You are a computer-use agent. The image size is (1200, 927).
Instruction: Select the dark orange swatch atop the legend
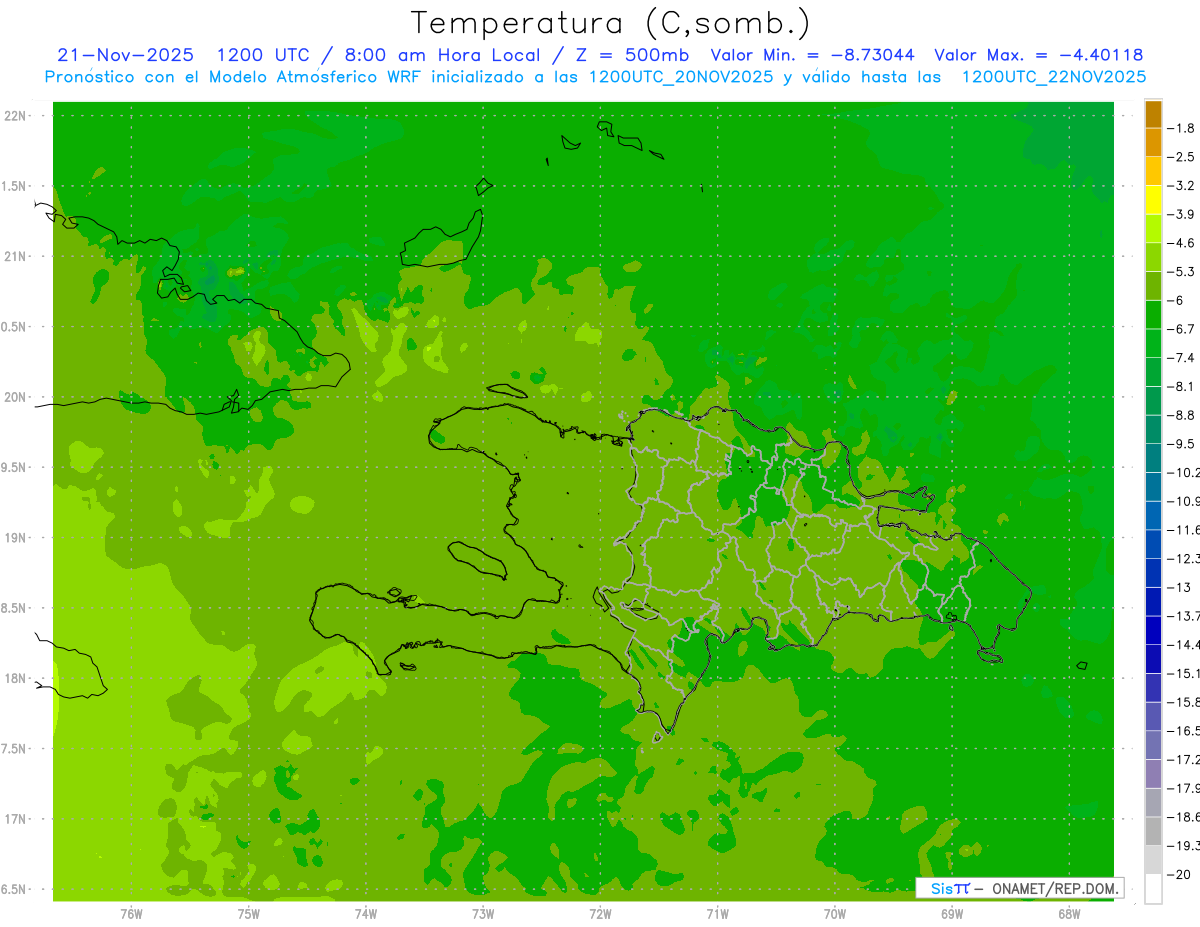(x=1153, y=114)
